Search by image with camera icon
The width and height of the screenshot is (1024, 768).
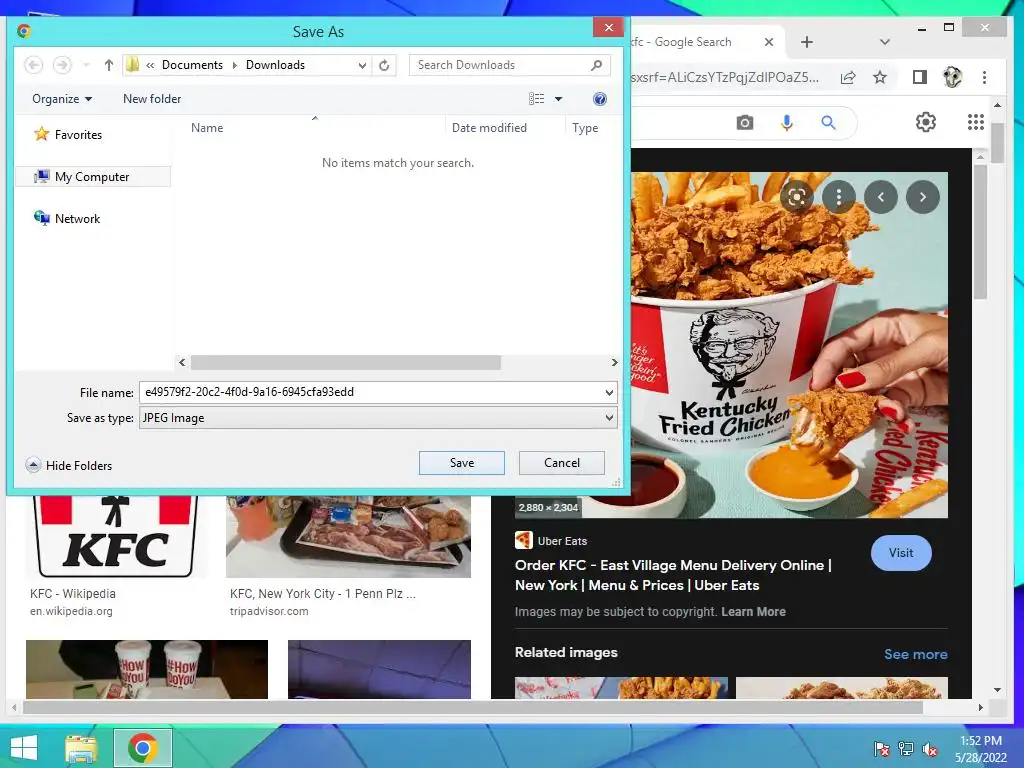click(x=744, y=122)
